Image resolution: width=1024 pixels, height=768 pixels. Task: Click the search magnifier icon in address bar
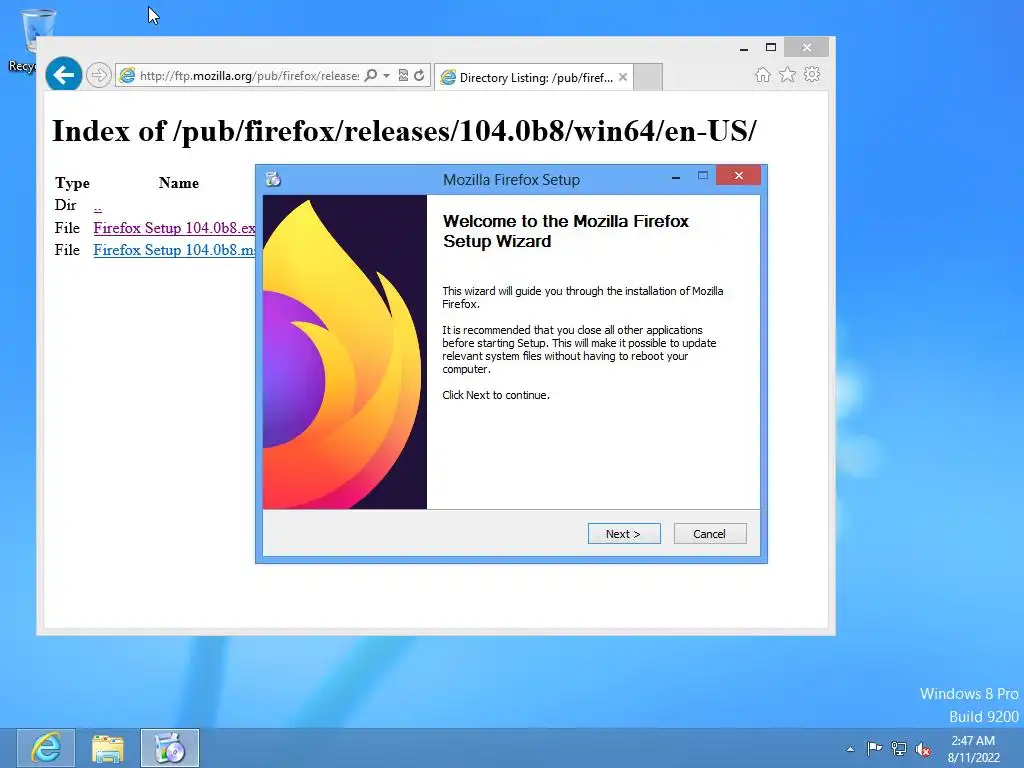tap(370, 75)
